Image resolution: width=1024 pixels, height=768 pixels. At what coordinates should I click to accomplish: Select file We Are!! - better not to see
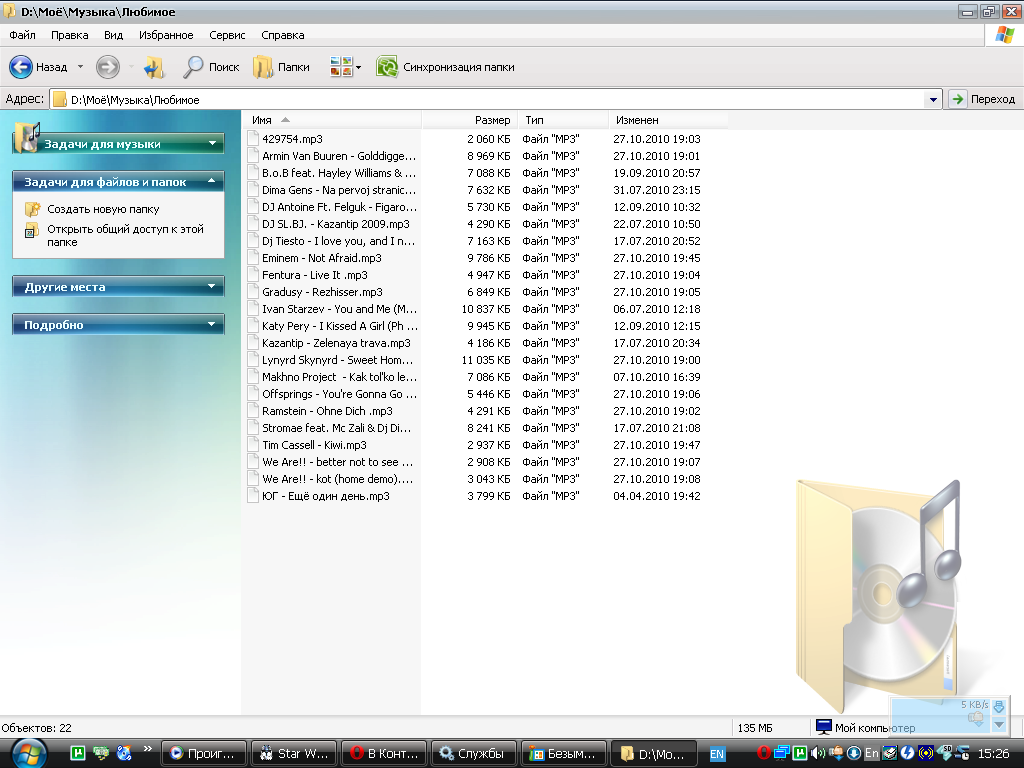(x=338, y=462)
